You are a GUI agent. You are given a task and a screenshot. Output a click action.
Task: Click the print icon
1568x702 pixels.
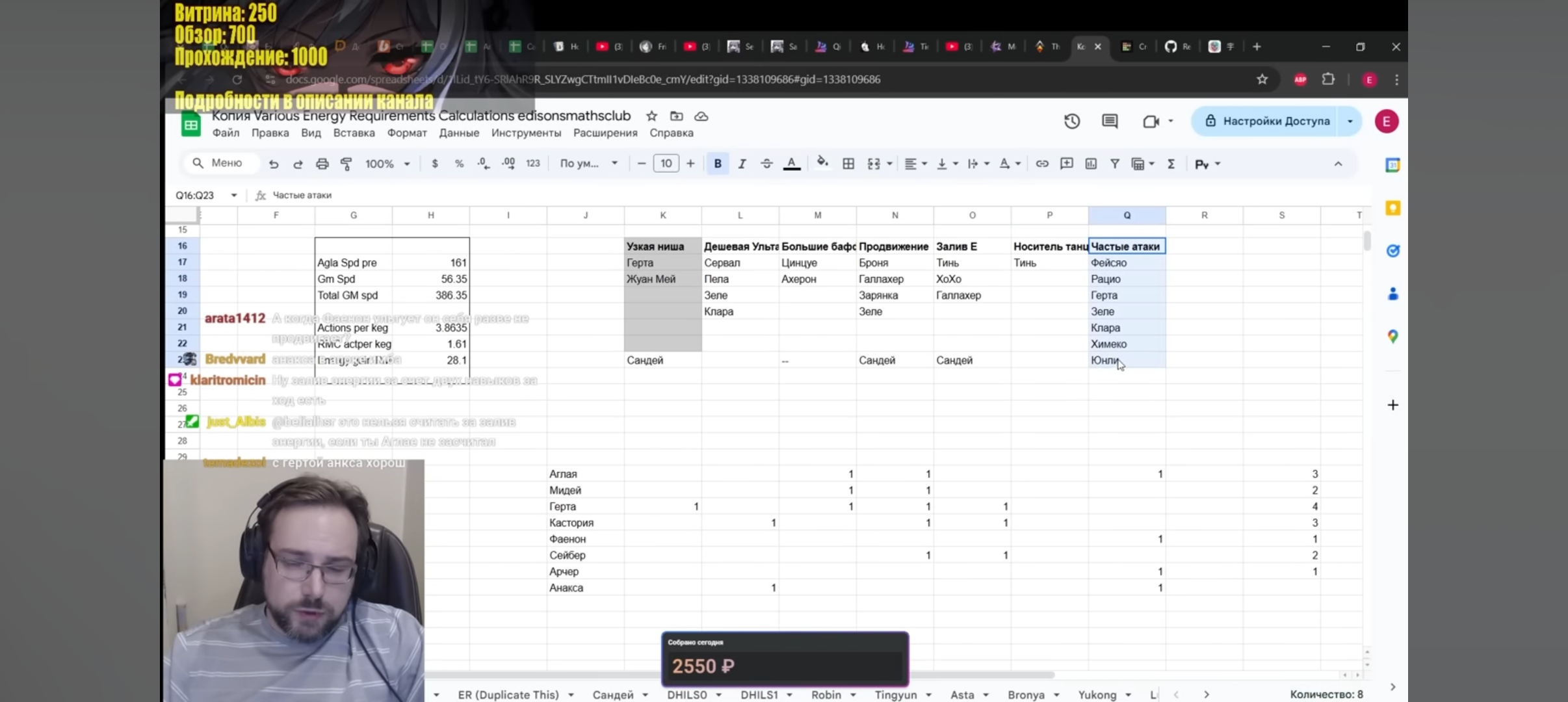click(x=322, y=164)
